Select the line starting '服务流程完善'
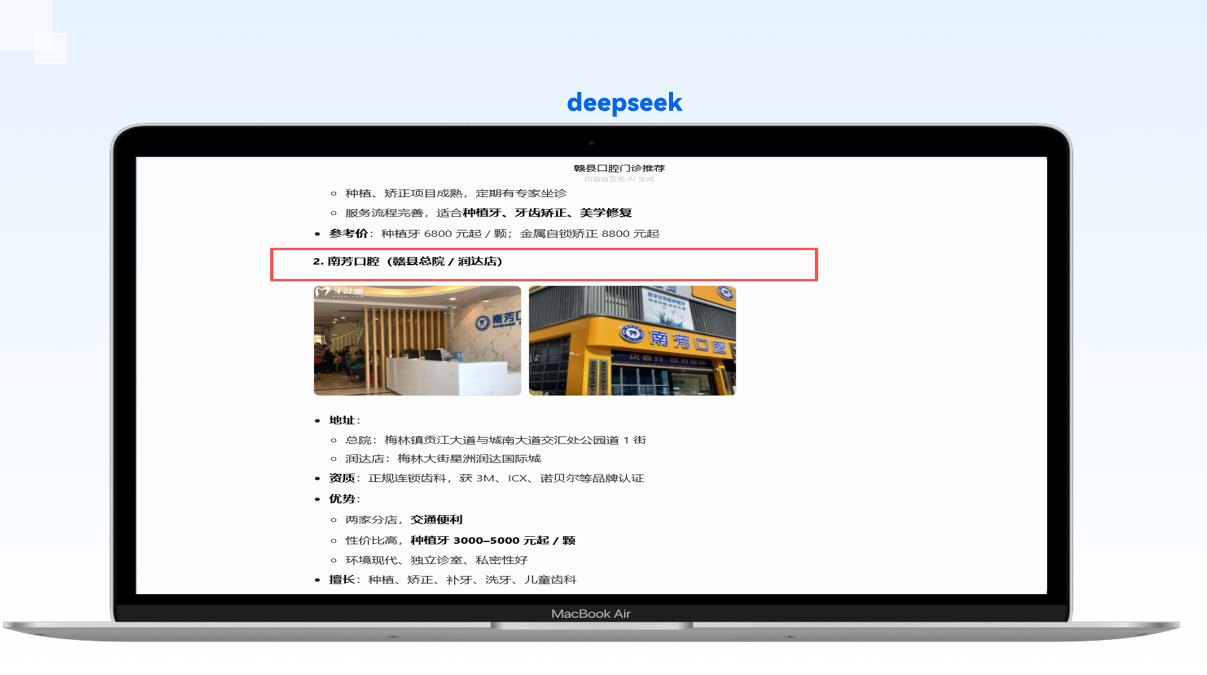Image resolution: width=1207 pixels, height=675 pixels. click(489, 213)
